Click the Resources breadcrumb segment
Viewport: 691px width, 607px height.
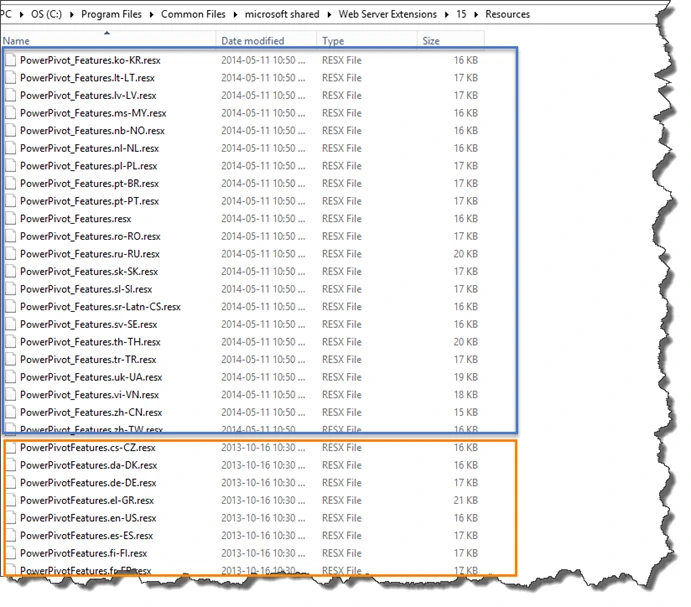pyautogui.click(x=508, y=15)
